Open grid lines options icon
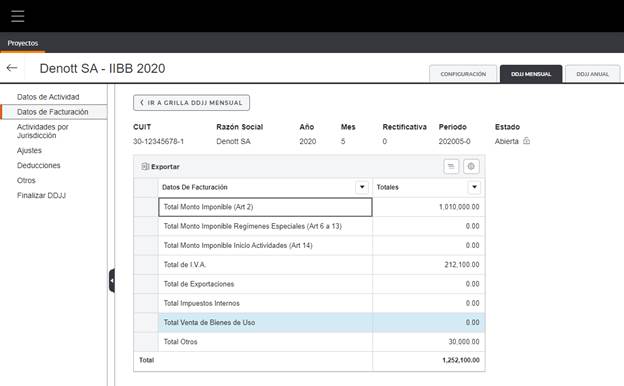This screenshot has width=624, height=386. pos(451,166)
